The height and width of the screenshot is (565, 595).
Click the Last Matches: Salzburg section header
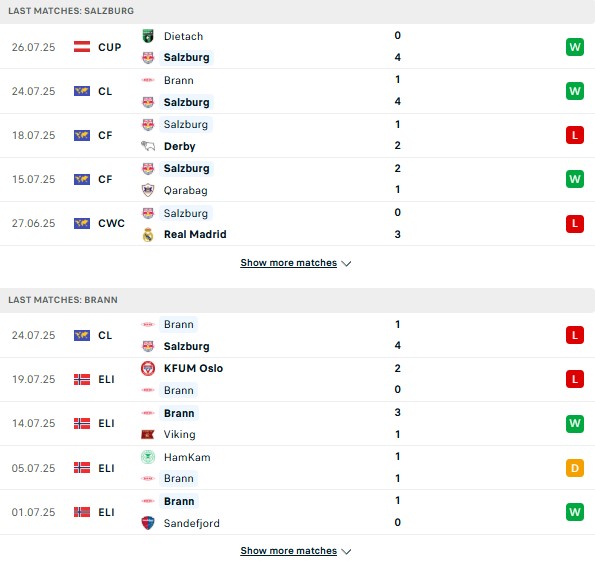click(x=298, y=11)
